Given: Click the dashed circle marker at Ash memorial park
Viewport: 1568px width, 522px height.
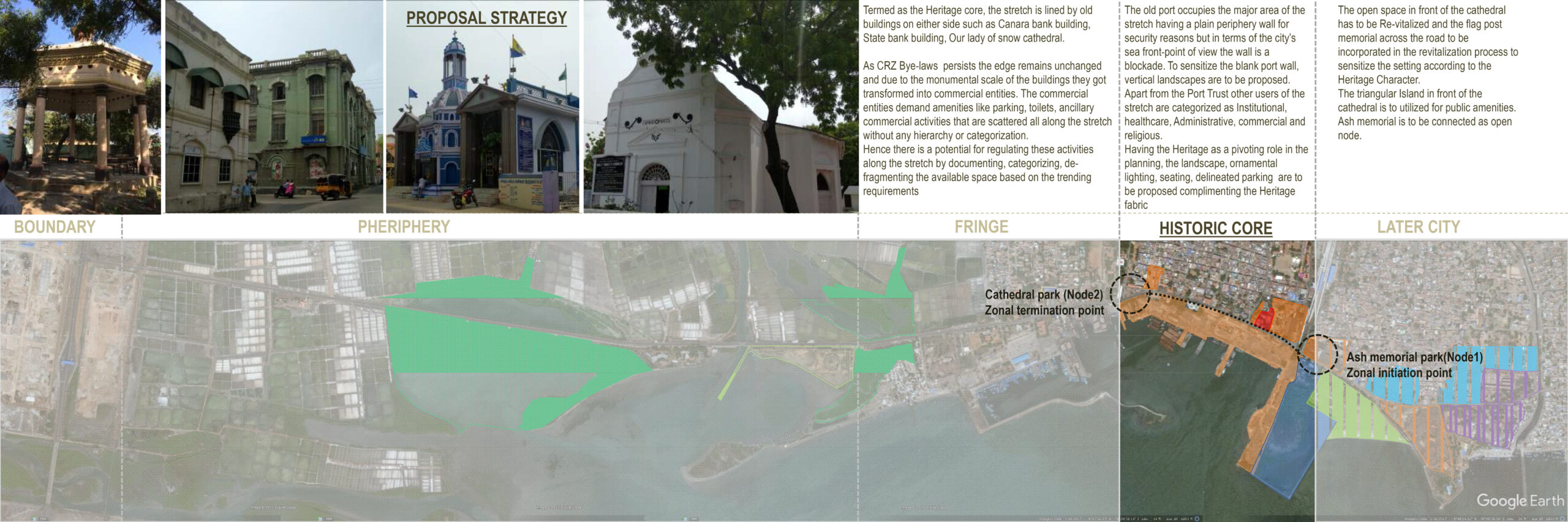Looking at the screenshot, I should pos(1317,354).
